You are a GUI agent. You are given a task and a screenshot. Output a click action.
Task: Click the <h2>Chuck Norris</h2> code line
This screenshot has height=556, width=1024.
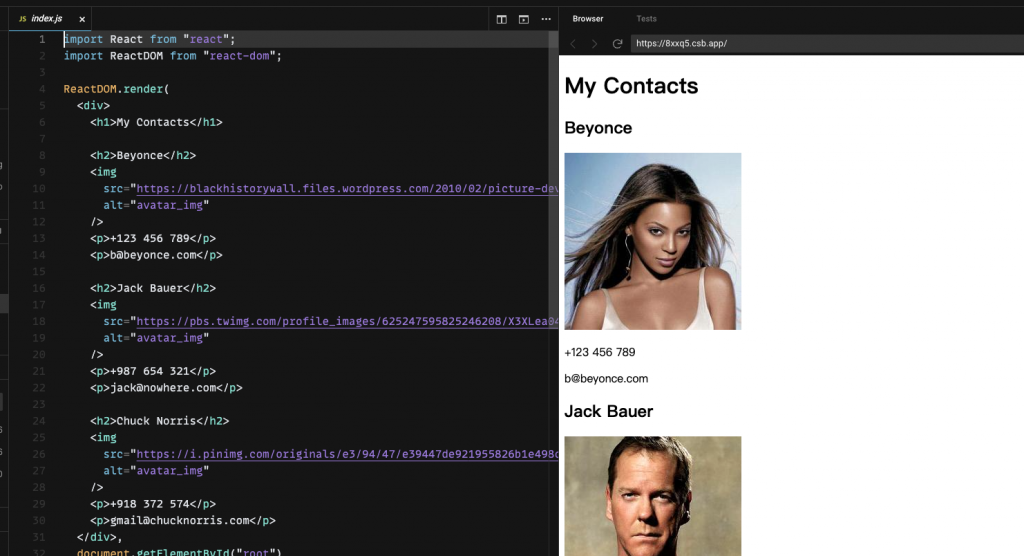coord(159,421)
